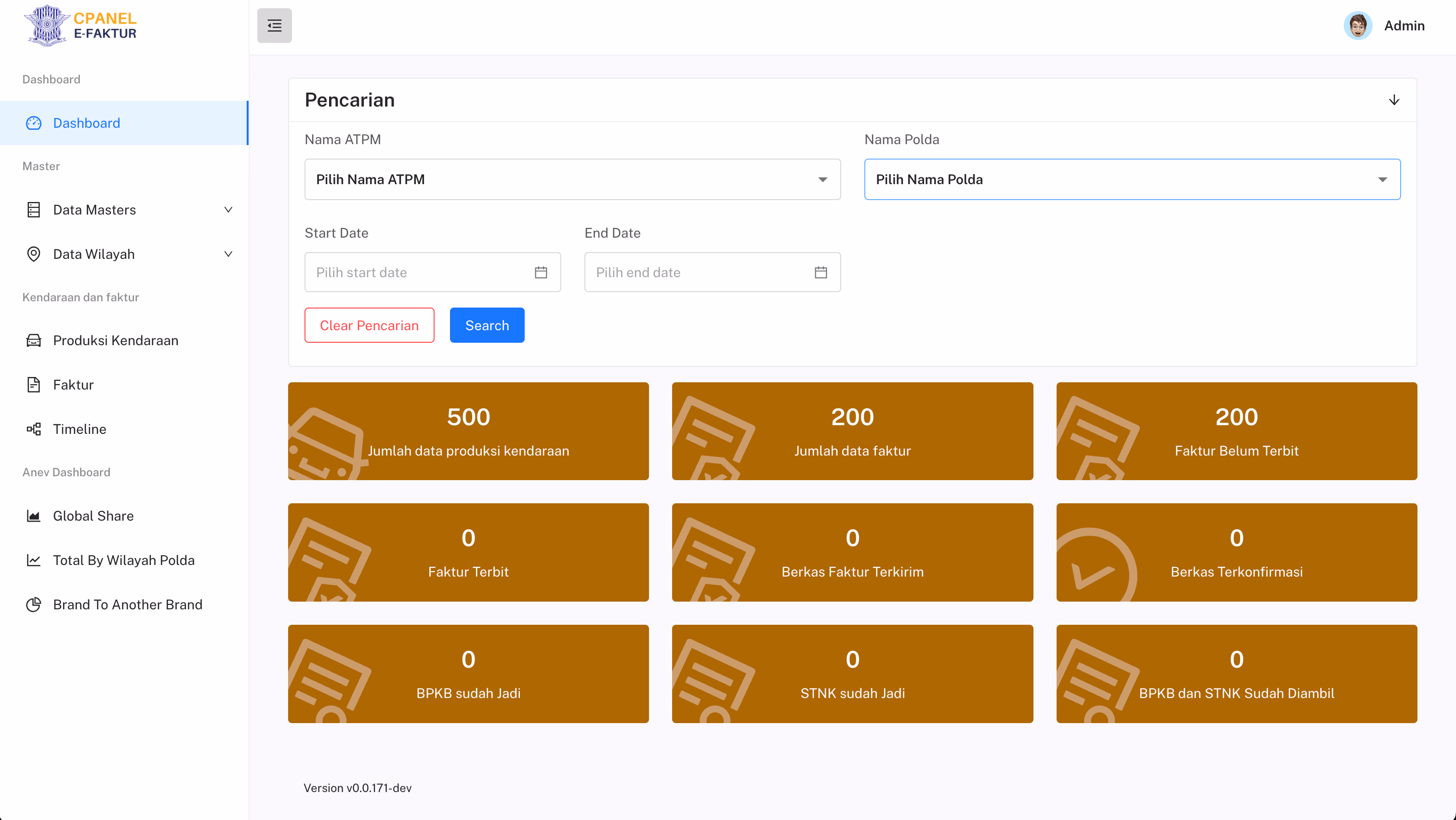This screenshot has width=1456, height=820.
Task: Click the Brand To Another Brand pie icon
Action: [x=34, y=605]
